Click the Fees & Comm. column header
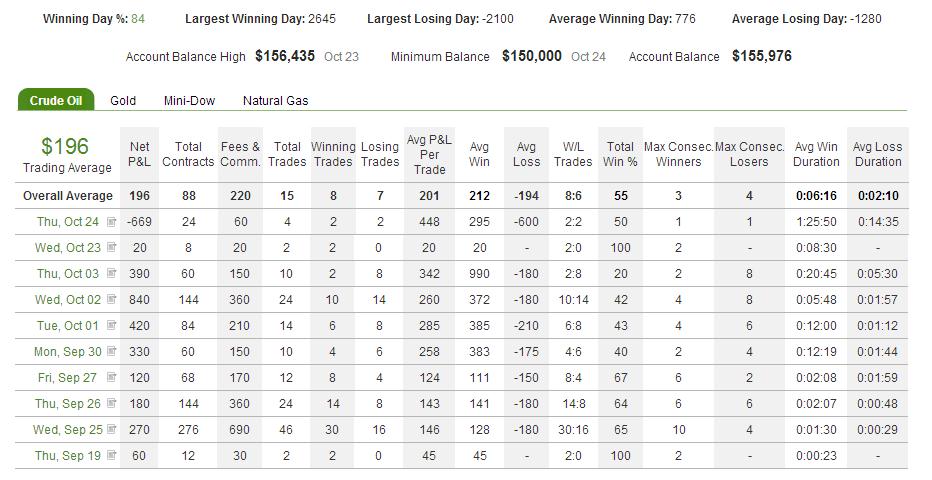Screen dimensions: 932x480 point(240,154)
